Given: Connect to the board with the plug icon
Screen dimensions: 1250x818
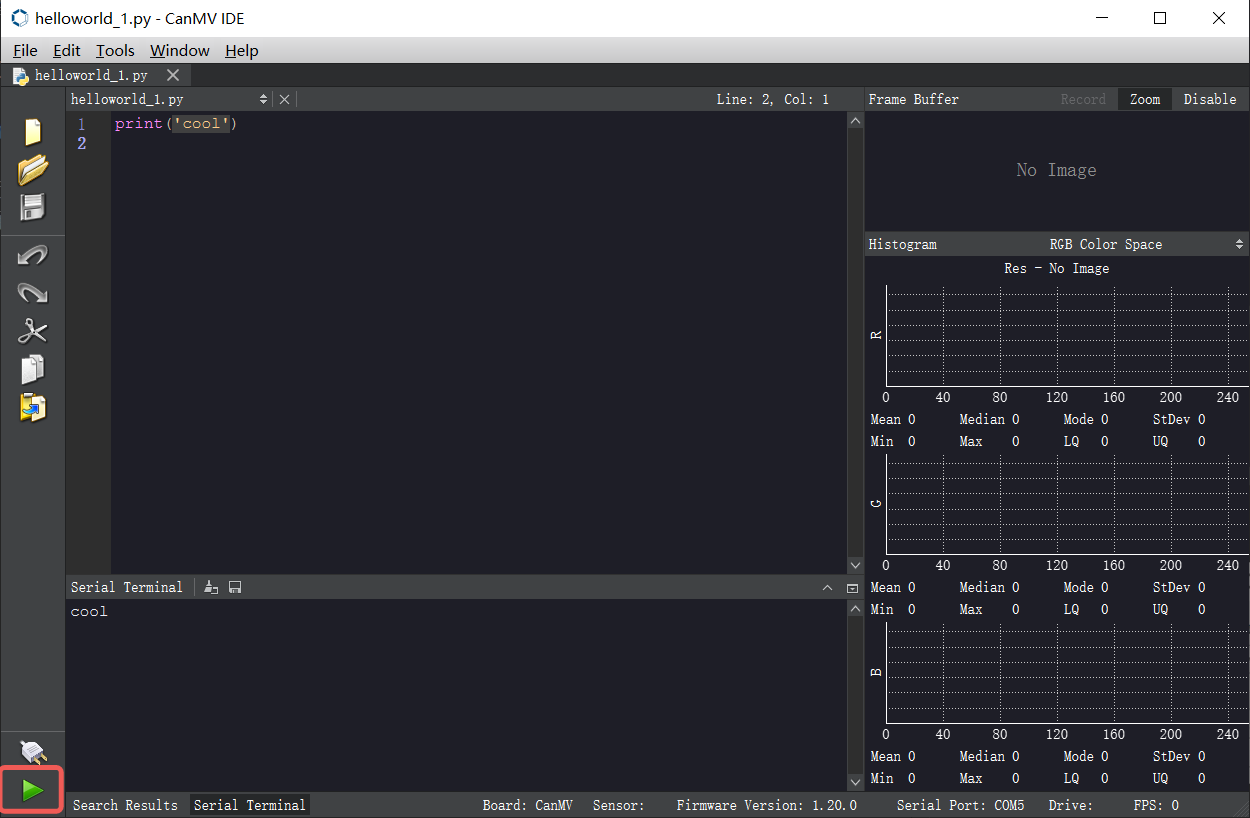Looking at the screenshot, I should [x=33, y=752].
